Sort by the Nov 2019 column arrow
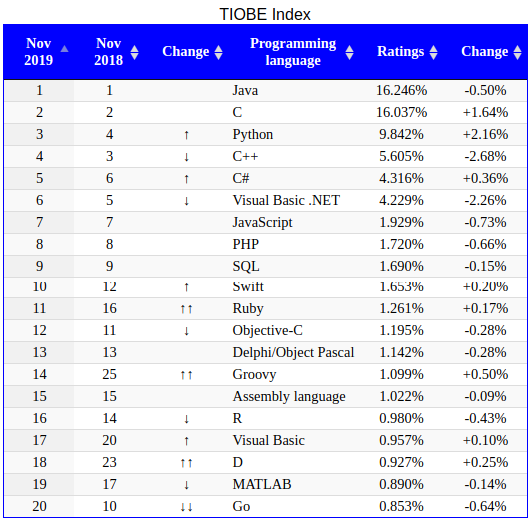 coord(64,49)
